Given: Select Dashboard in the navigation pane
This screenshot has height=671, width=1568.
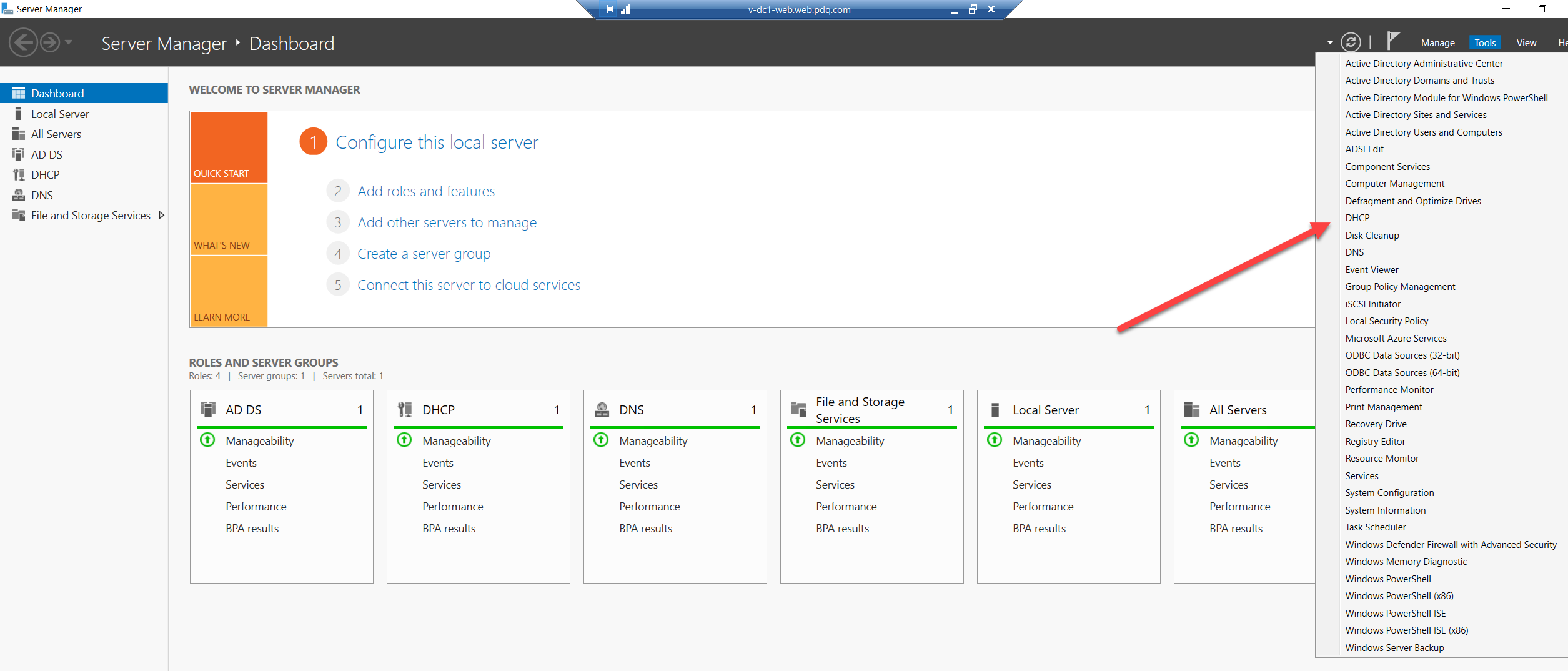Looking at the screenshot, I should tap(84, 93).
